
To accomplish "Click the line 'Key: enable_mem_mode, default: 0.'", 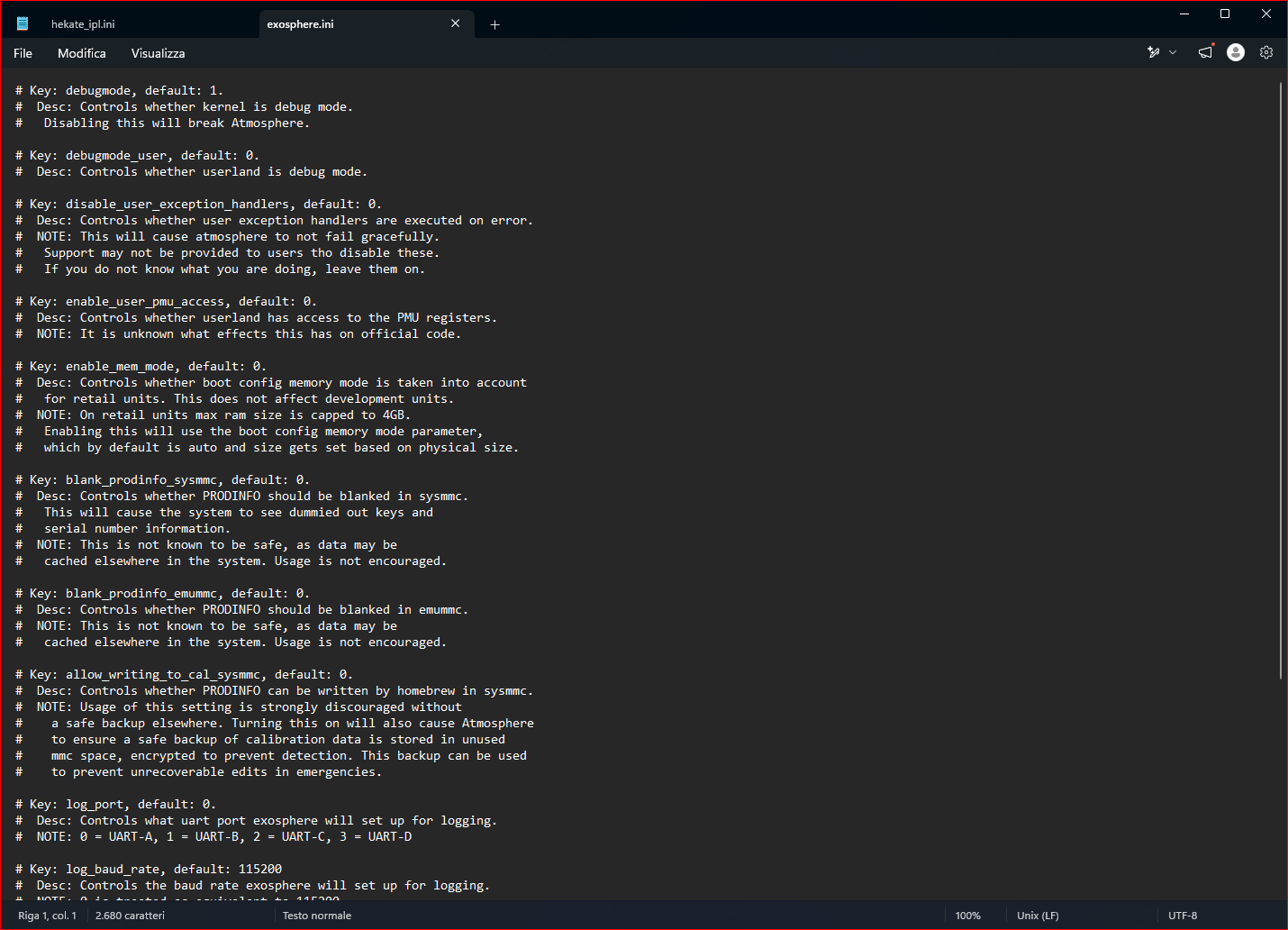I will (141, 367).
